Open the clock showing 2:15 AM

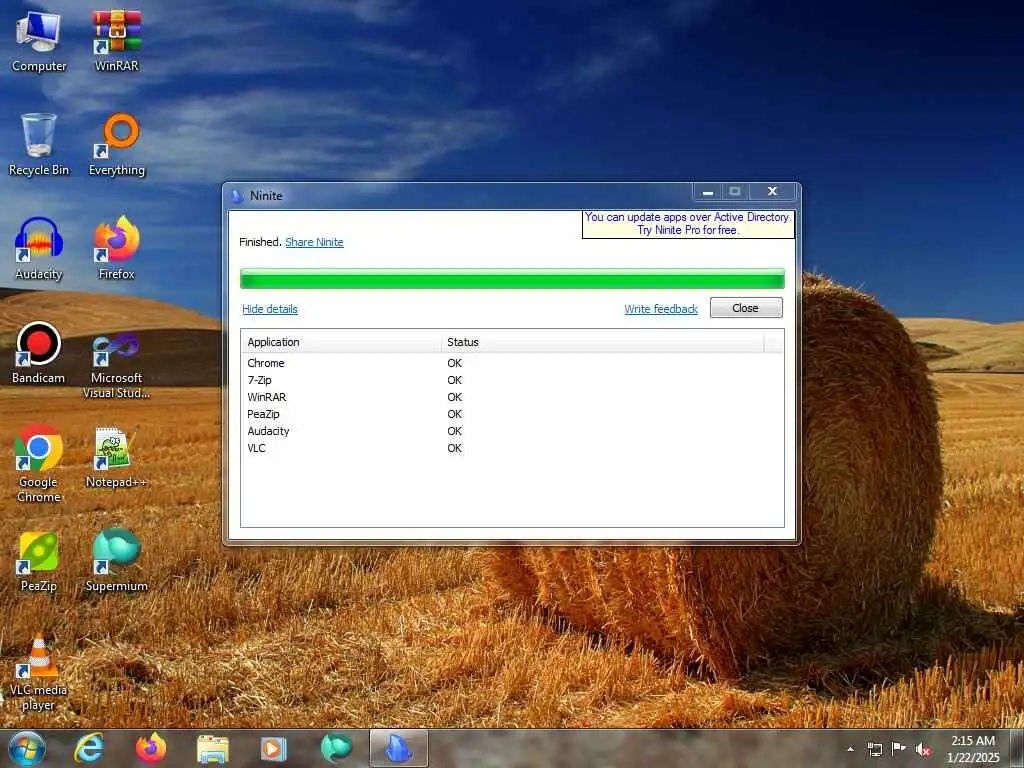coord(973,749)
